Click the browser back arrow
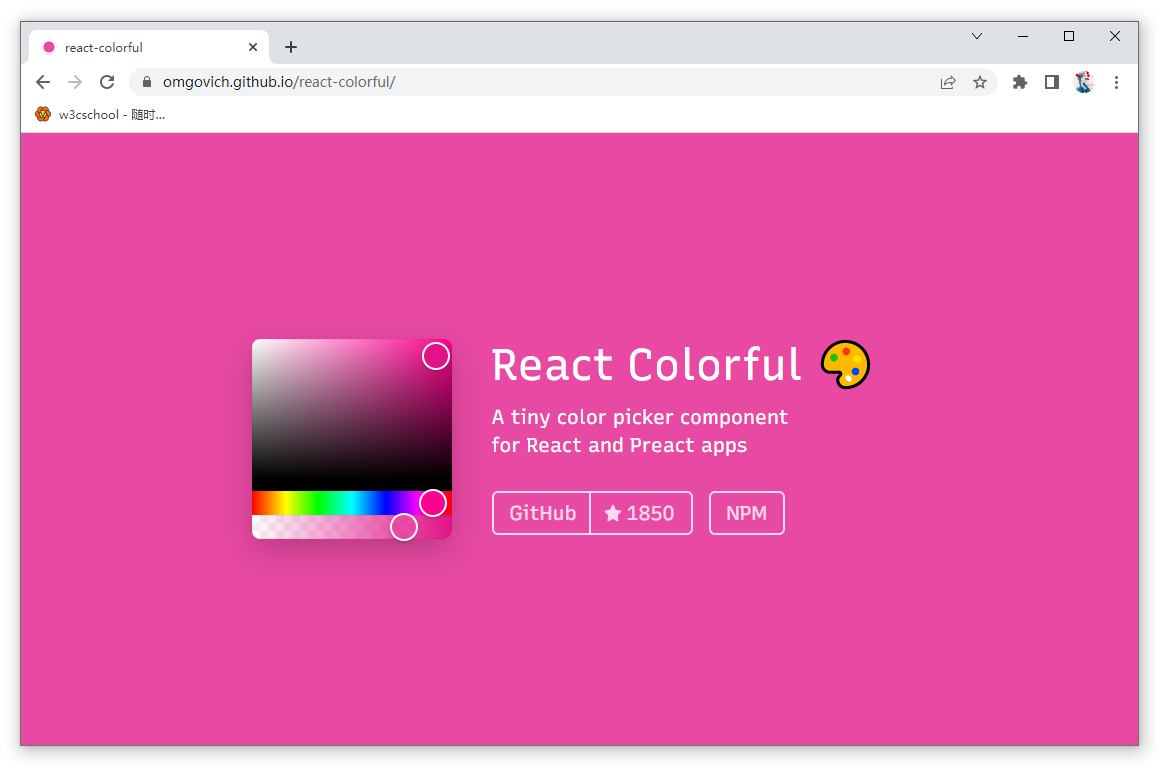The image size is (1160, 768). [x=43, y=82]
